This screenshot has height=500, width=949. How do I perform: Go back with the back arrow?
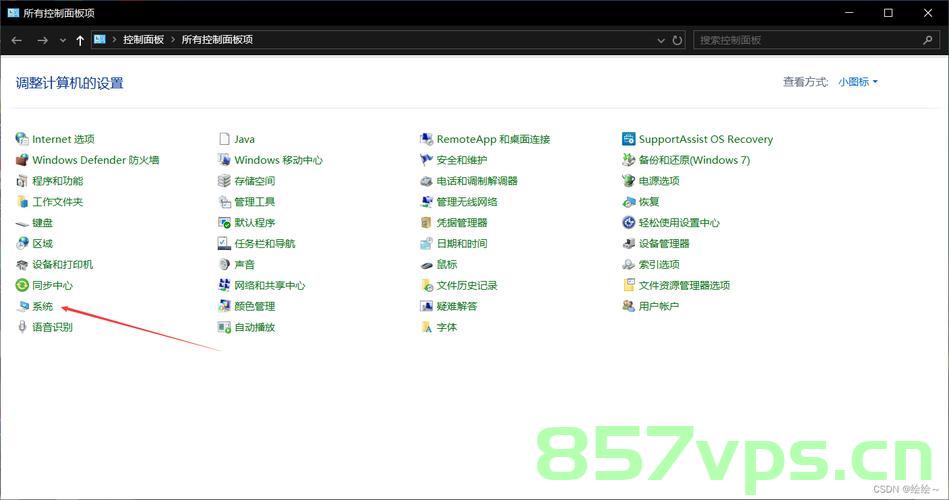tap(17, 40)
